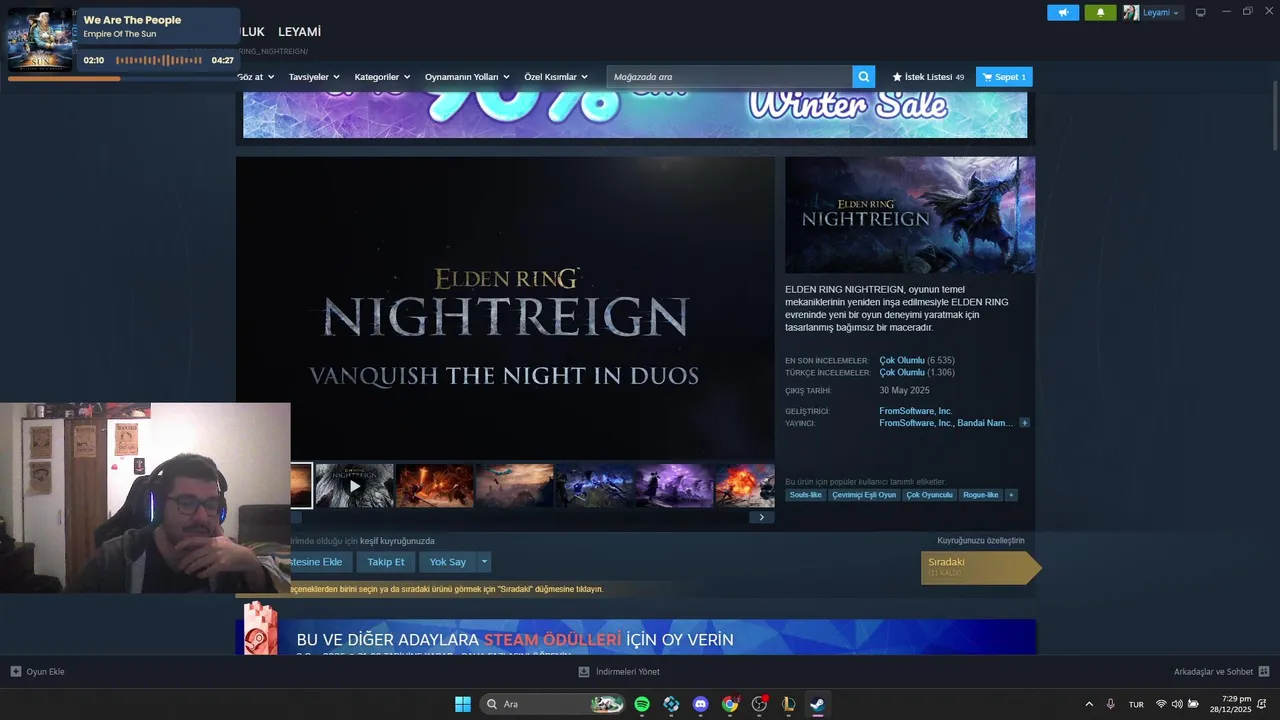Image resolution: width=1280 pixels, height=720 pixels.
Task: Open the 'Çok Oyunculu' tag
Action: pos(929,495)
